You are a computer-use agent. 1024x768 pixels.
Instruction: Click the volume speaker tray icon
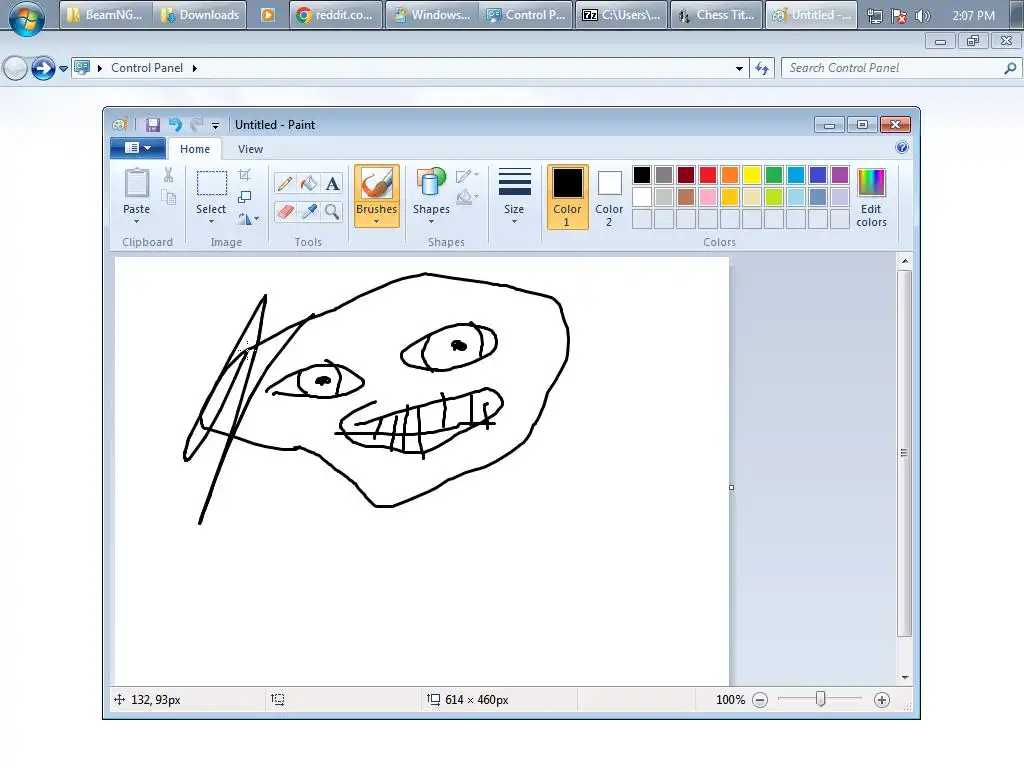(x=922, y=16)
